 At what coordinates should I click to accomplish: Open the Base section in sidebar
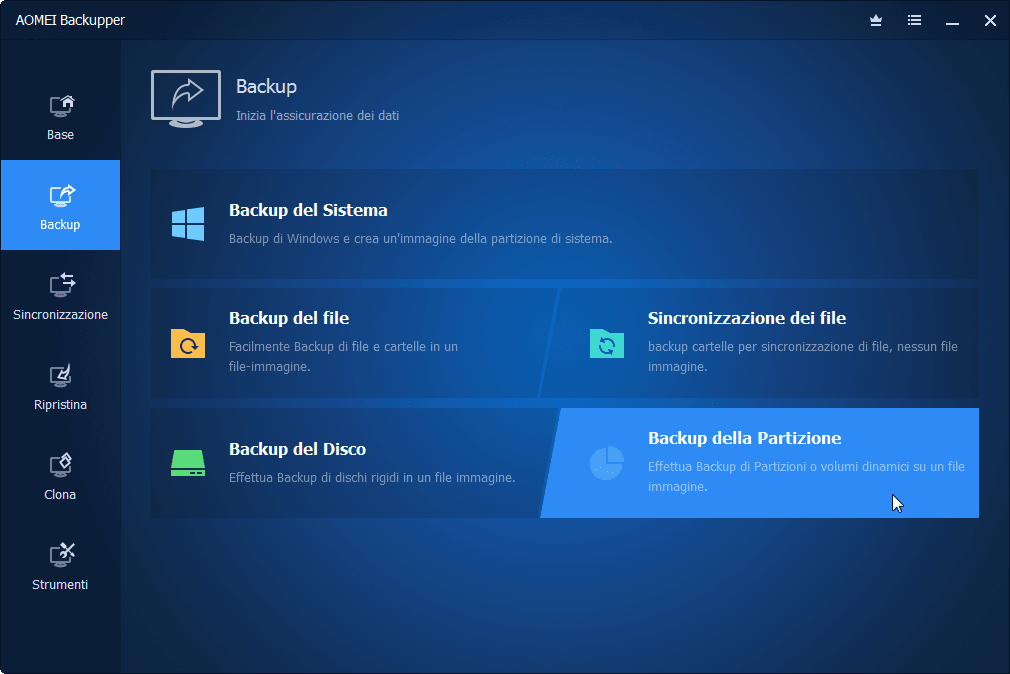pyautogui.click(x=60, y=115)
